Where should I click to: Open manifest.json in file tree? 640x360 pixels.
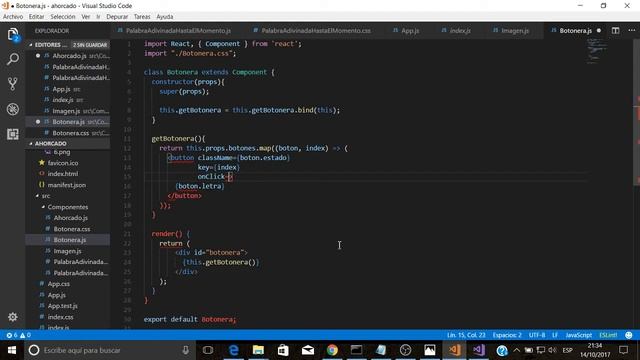point(67,185)
